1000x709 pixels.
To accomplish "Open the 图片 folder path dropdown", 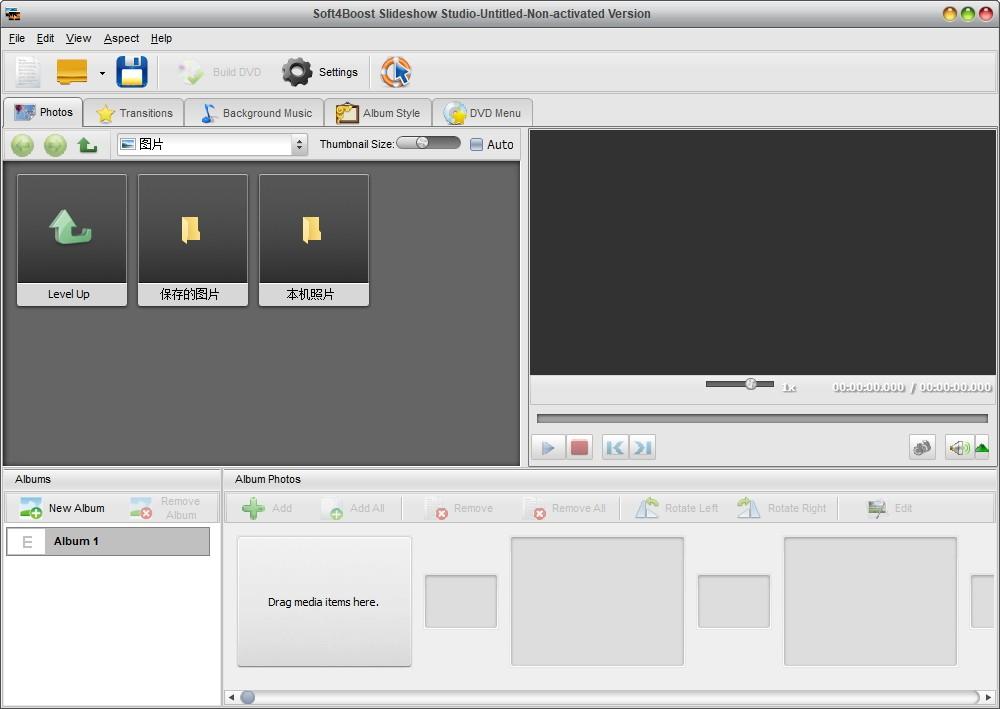I will pos(212,145).
